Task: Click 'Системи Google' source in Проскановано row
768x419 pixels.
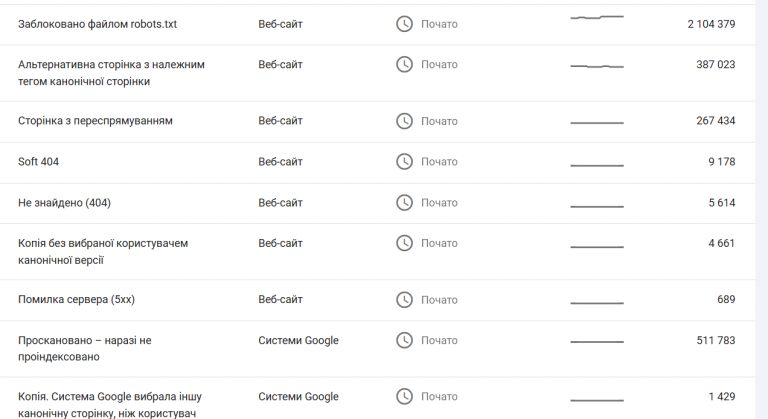Action: 298,341
